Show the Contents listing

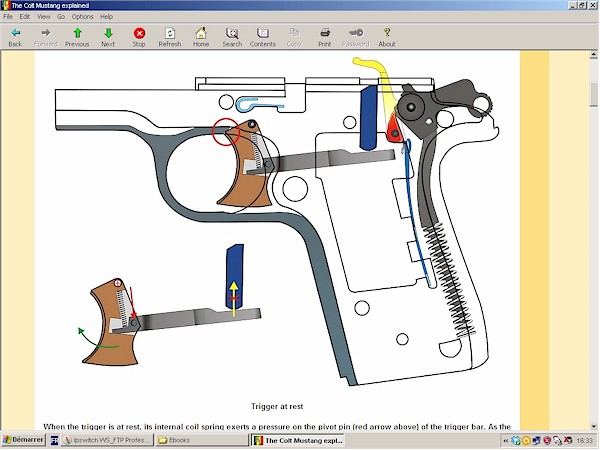coord(263,38)
